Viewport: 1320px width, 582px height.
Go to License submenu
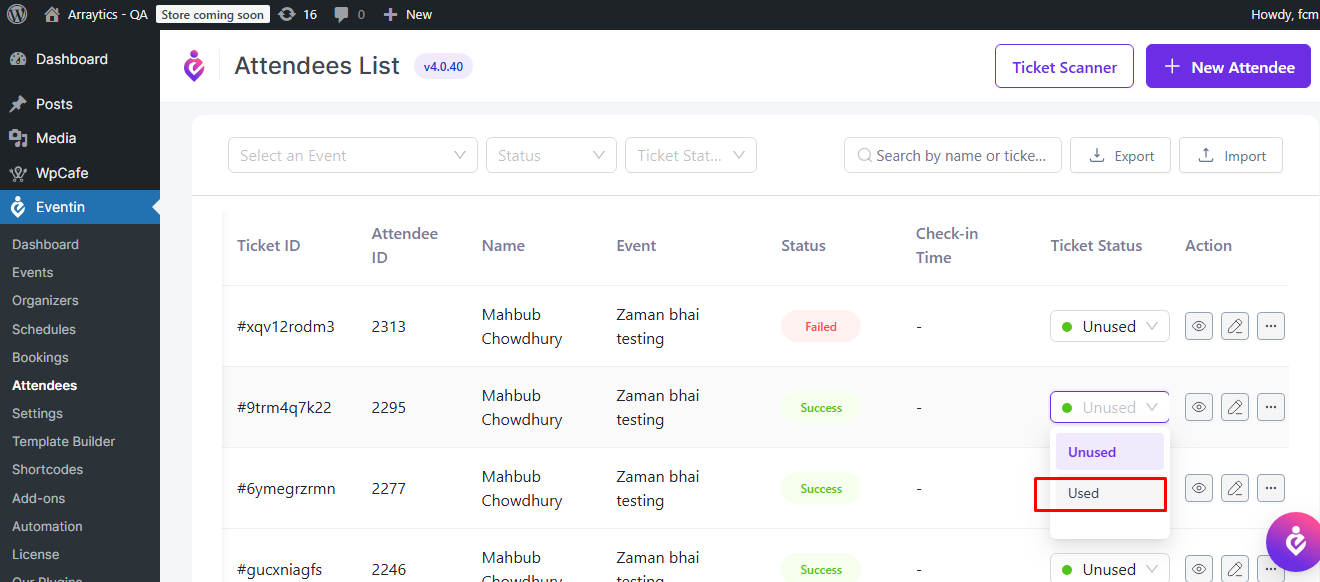pyautogui.click(x=35, y=554)
